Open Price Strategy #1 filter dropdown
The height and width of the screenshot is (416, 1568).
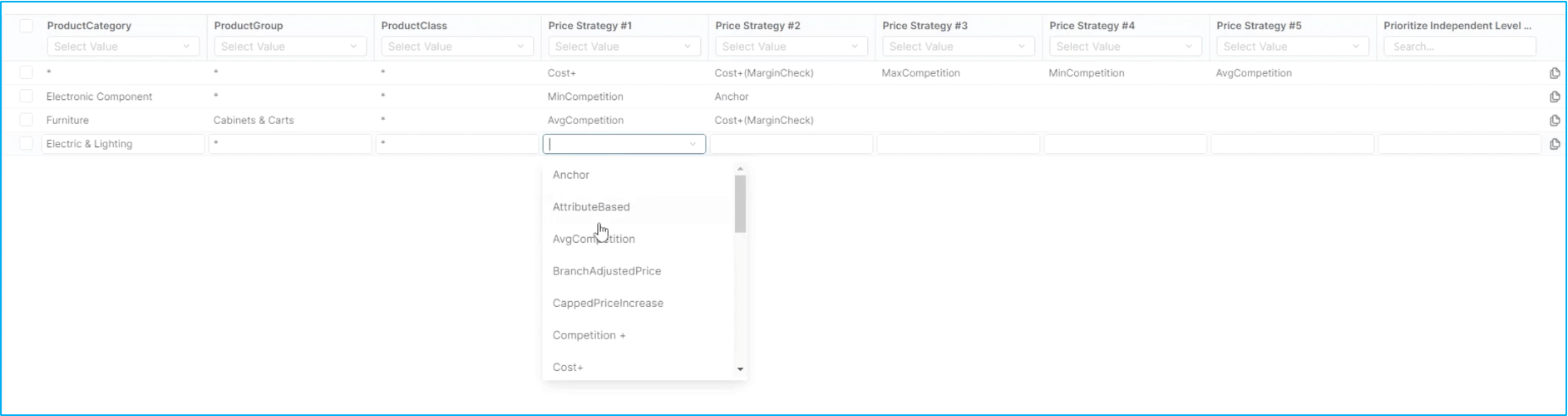coord(624,47)
